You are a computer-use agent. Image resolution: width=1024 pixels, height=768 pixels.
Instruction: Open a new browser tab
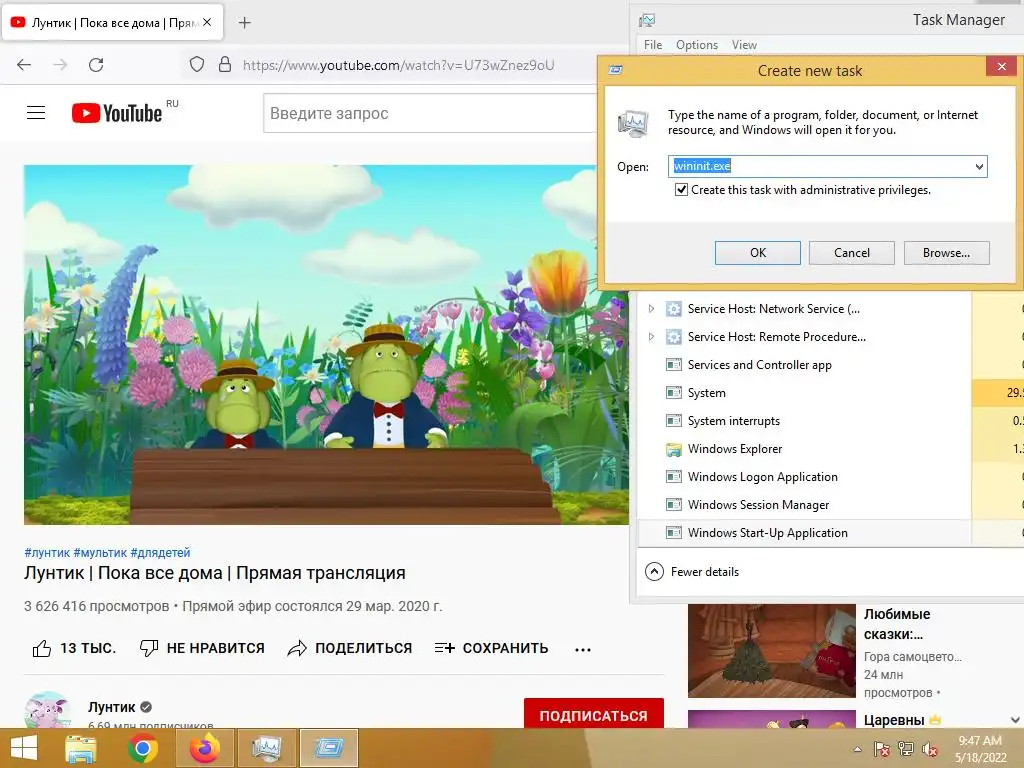[x=244, y=23]
